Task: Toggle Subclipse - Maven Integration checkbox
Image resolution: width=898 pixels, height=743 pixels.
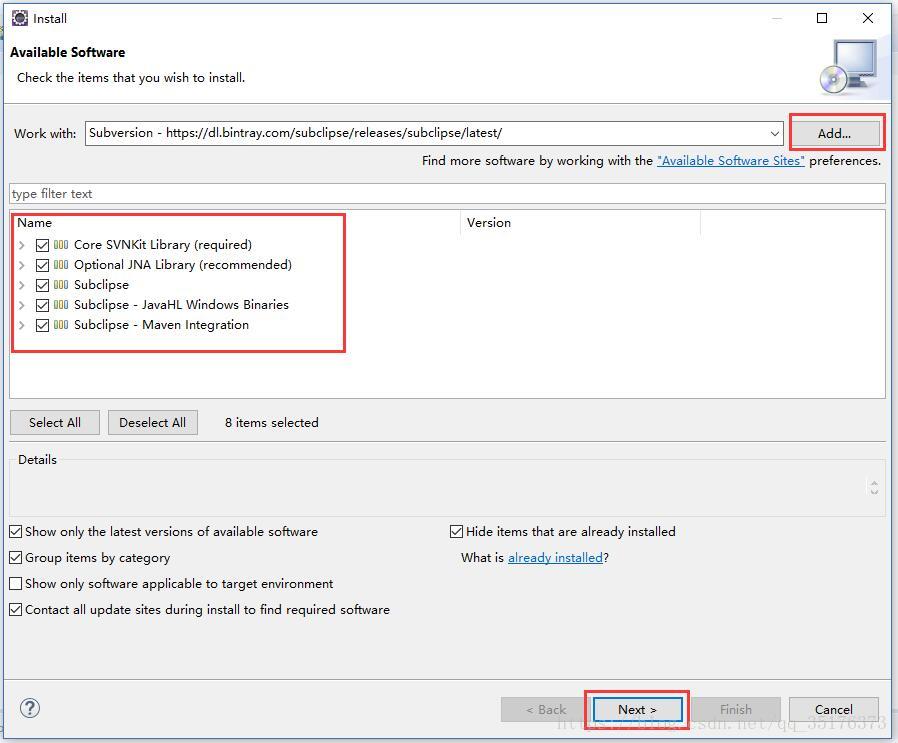Action: [x=42, y=325]
